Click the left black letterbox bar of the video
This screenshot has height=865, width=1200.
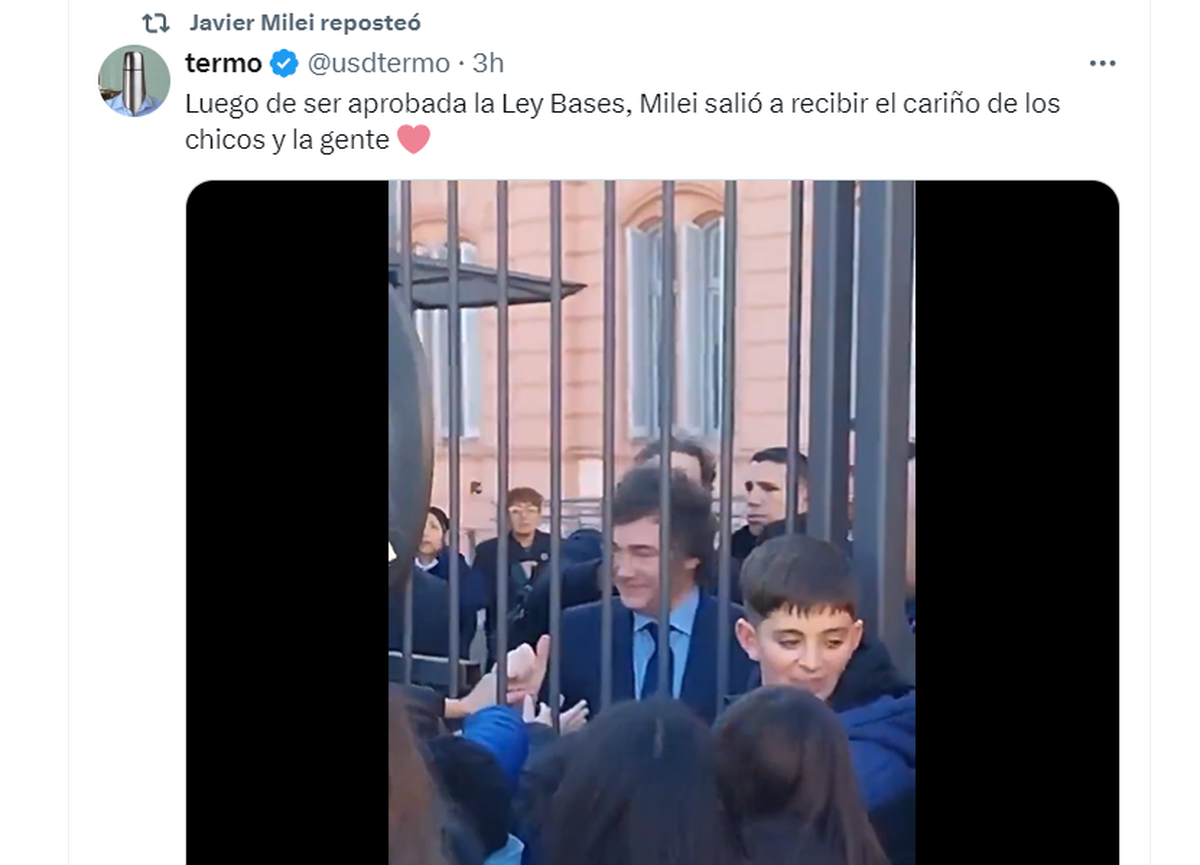click(287, 522)
